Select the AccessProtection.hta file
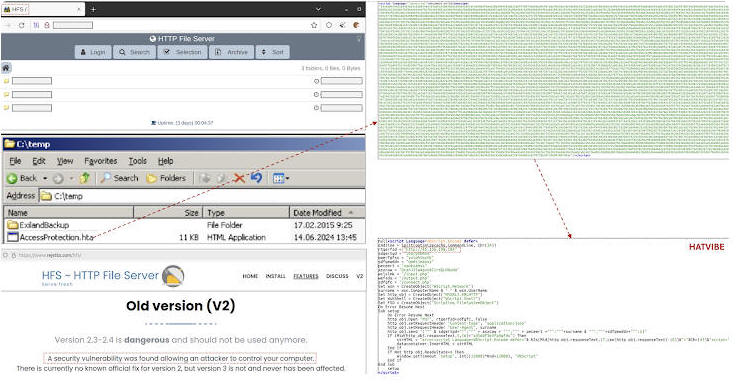Image resolution: width=742 pixels, height=386 pixels. pos(51,237)
